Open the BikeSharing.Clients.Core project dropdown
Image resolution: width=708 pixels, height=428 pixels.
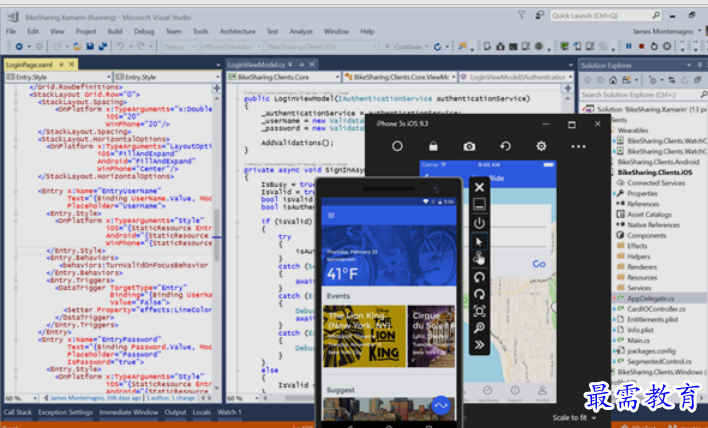pos(284,77)
